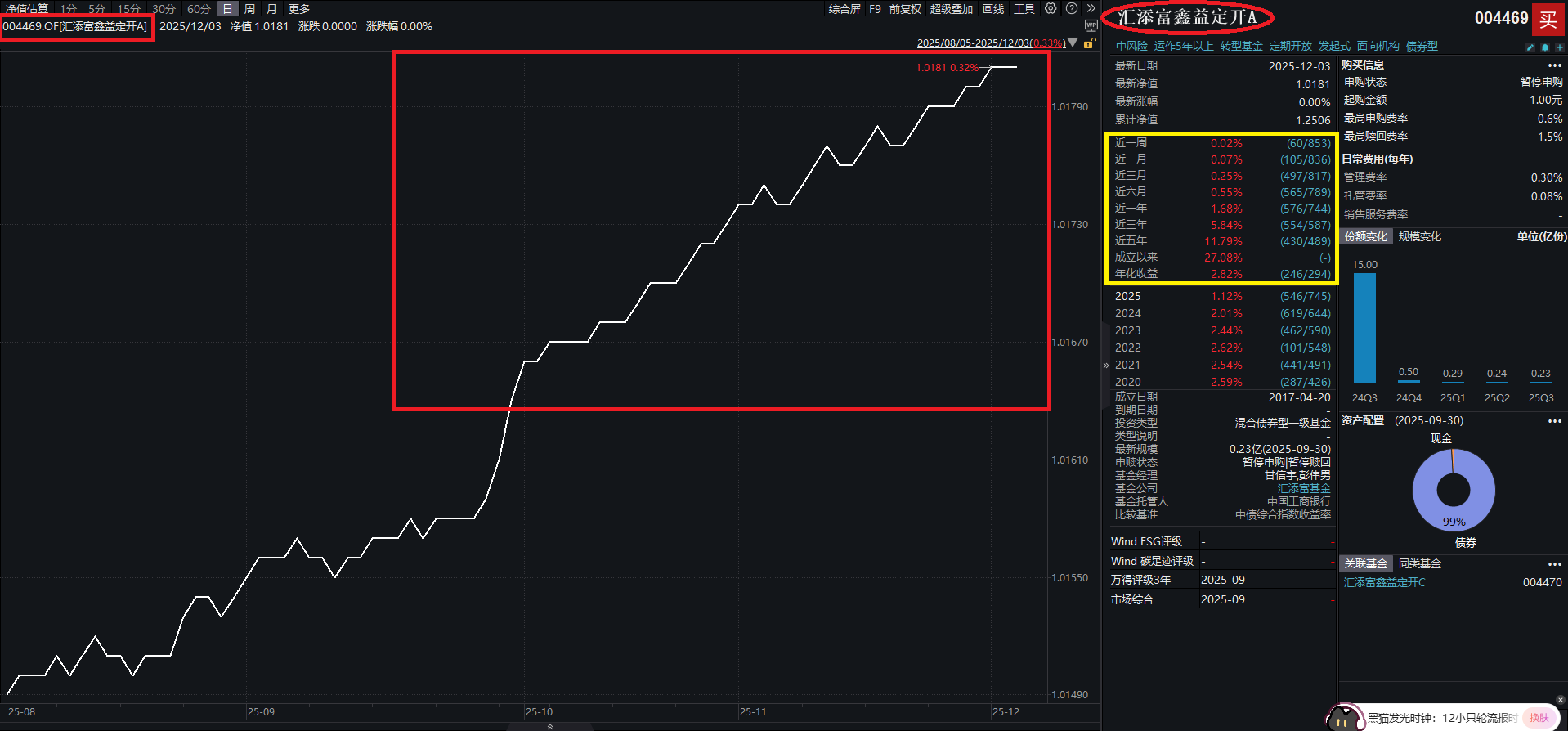Screen dimensions: 1568x731
Task: Open more options for 购买信息 section
Action: click(1554, 65)
